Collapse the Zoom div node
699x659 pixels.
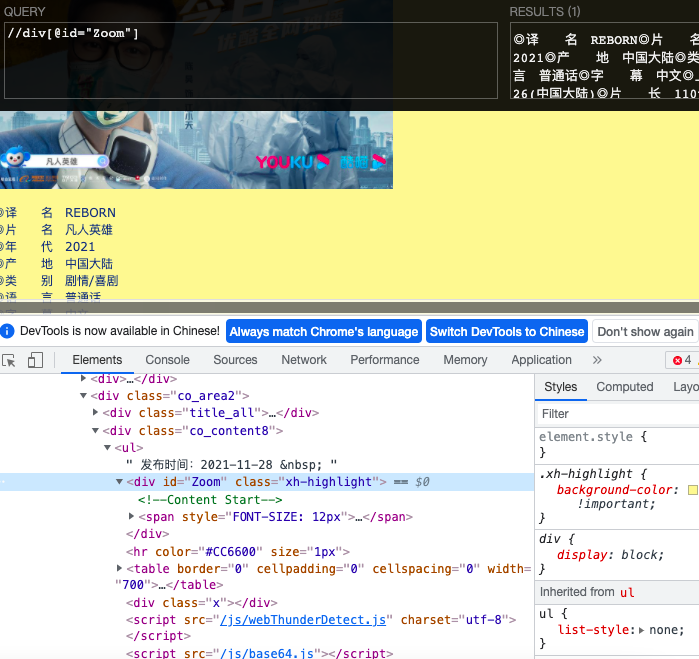click(x=119, y=482)
